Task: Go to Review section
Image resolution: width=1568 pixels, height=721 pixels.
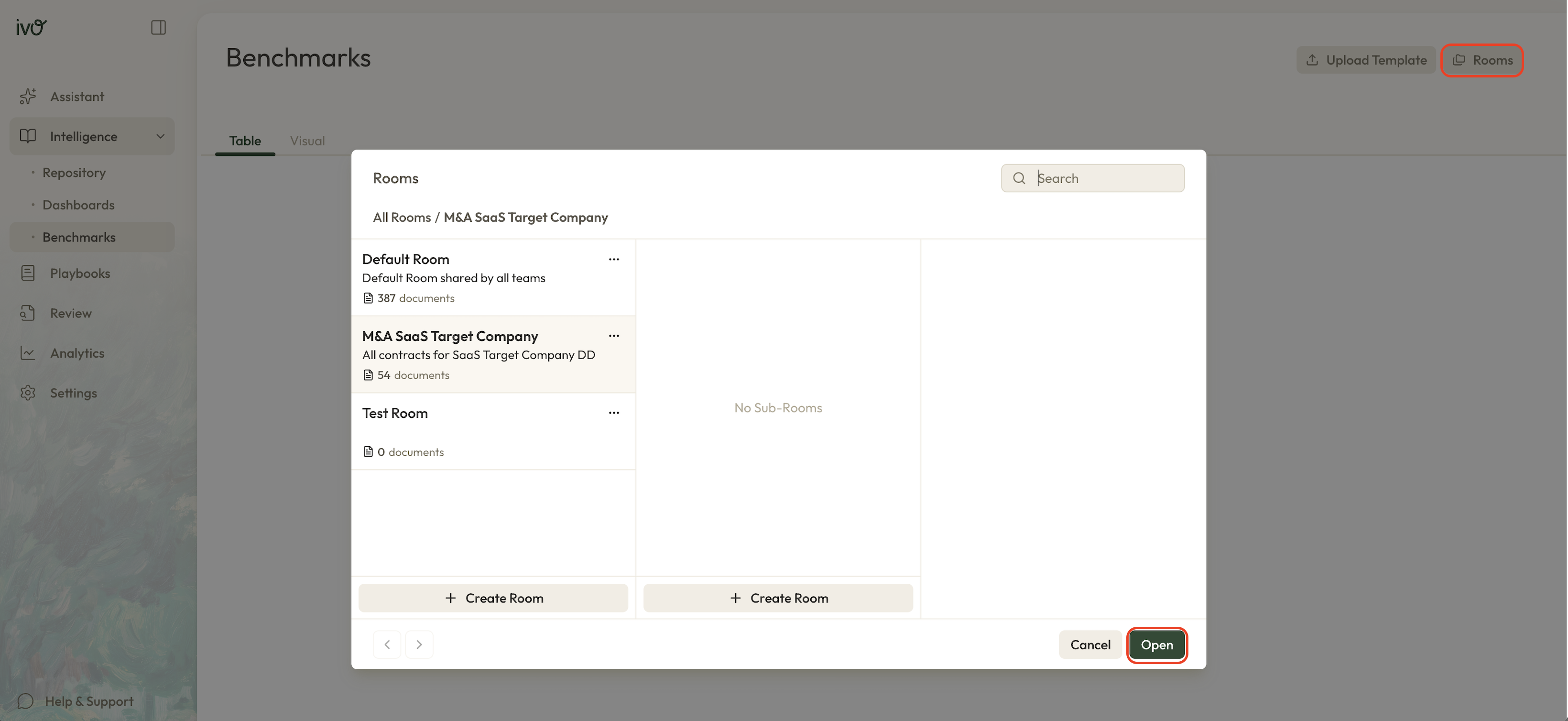Action: [71, 313]
